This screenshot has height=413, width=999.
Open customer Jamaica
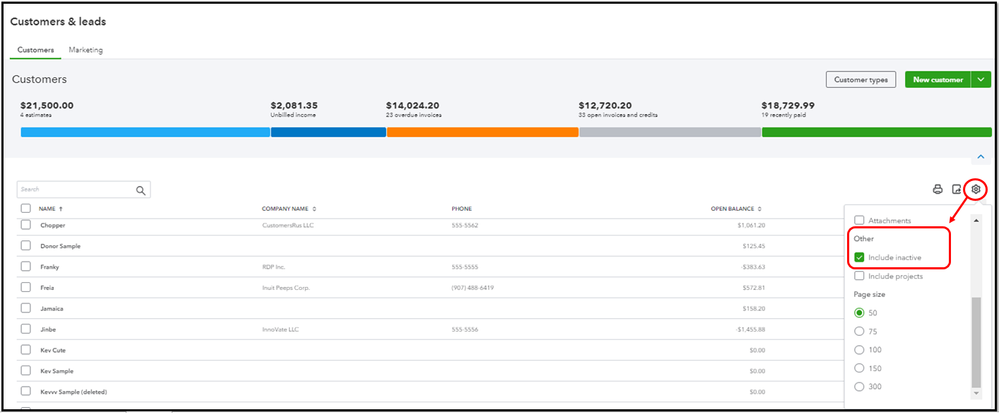tap(52, 308)
